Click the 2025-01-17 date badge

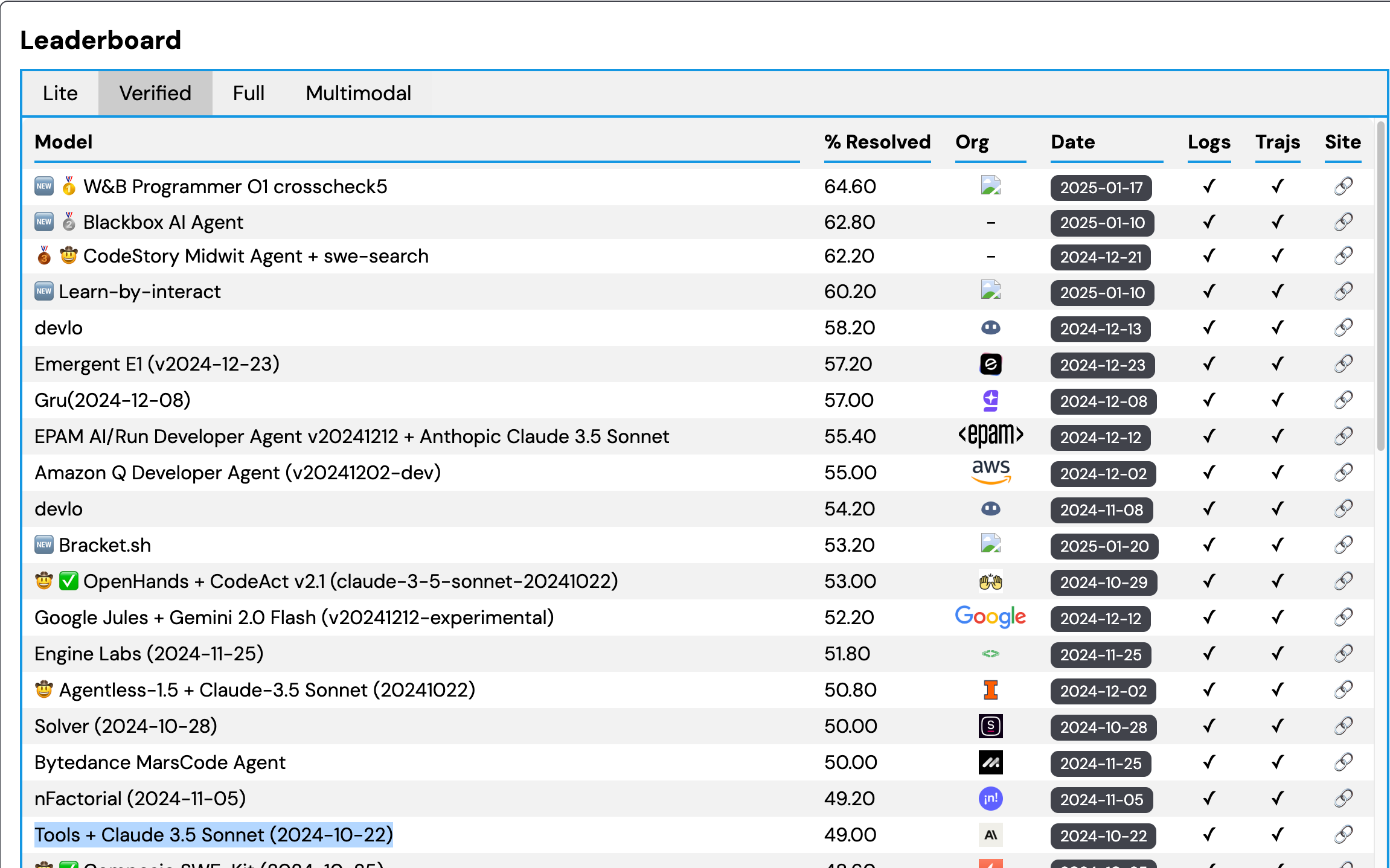click(1101, 188)
